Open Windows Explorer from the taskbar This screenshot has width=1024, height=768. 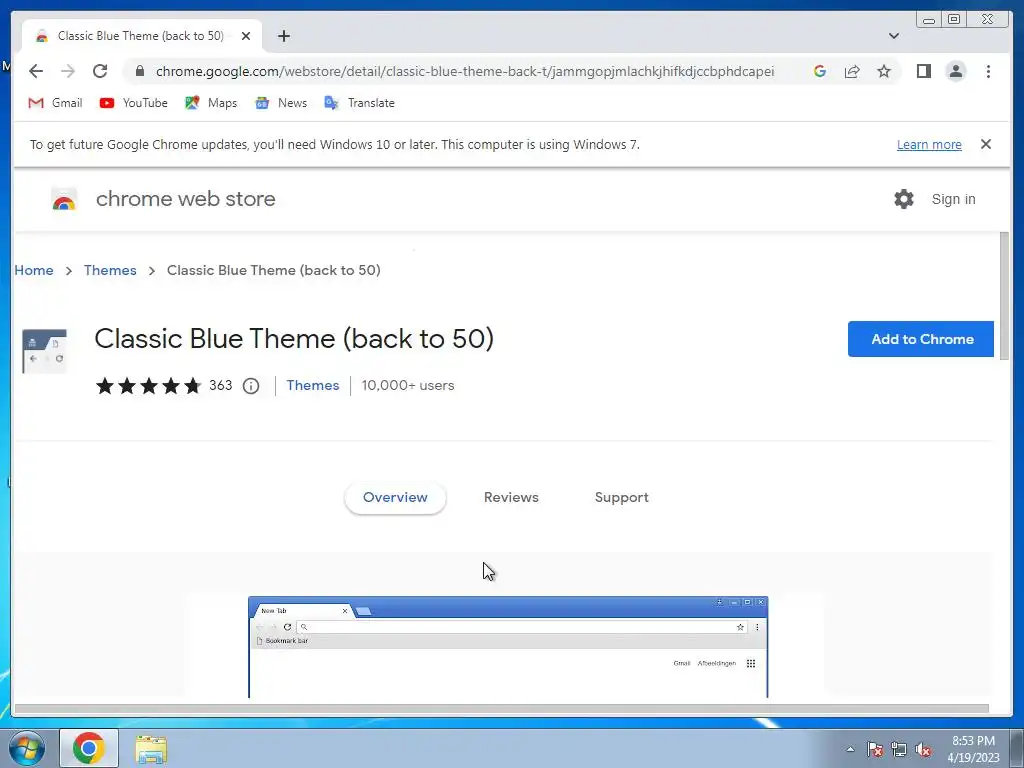click(x=151, y=749)
